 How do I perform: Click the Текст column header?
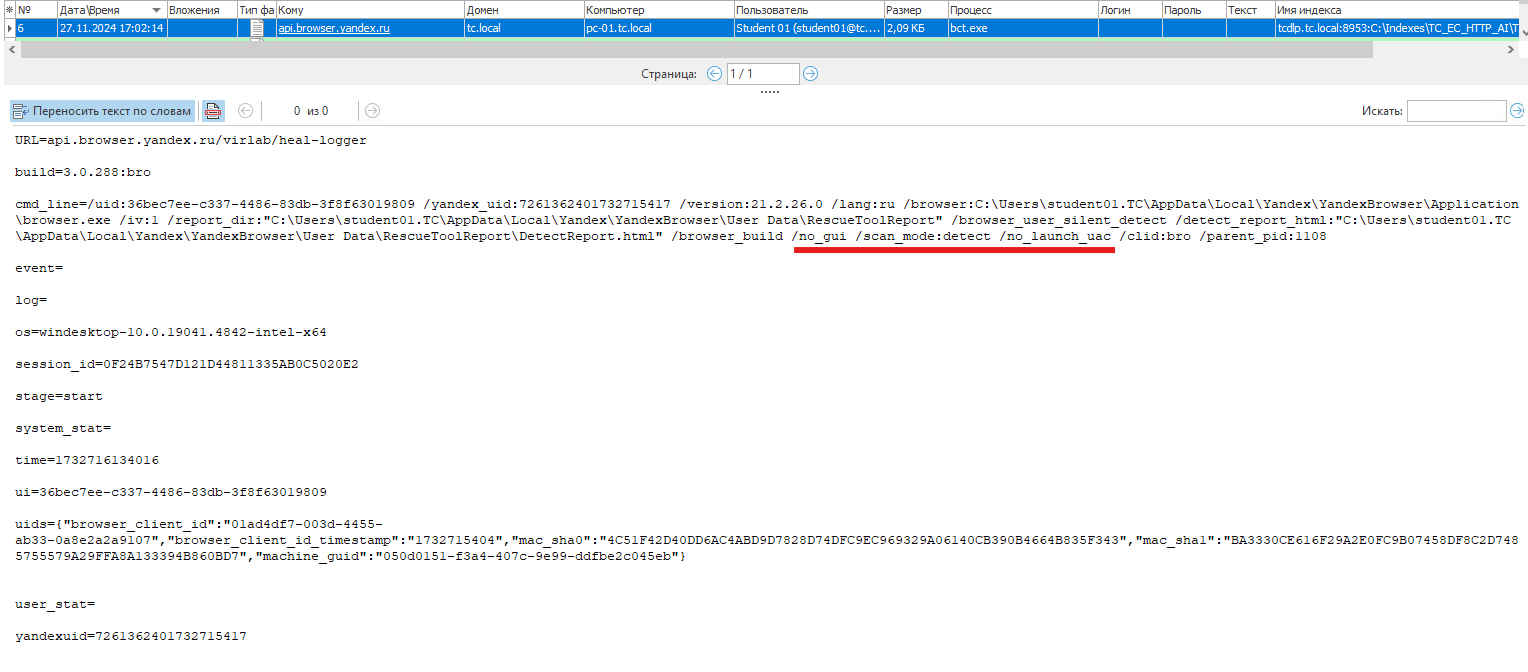pyautogui.click(x=1250, y=9)
